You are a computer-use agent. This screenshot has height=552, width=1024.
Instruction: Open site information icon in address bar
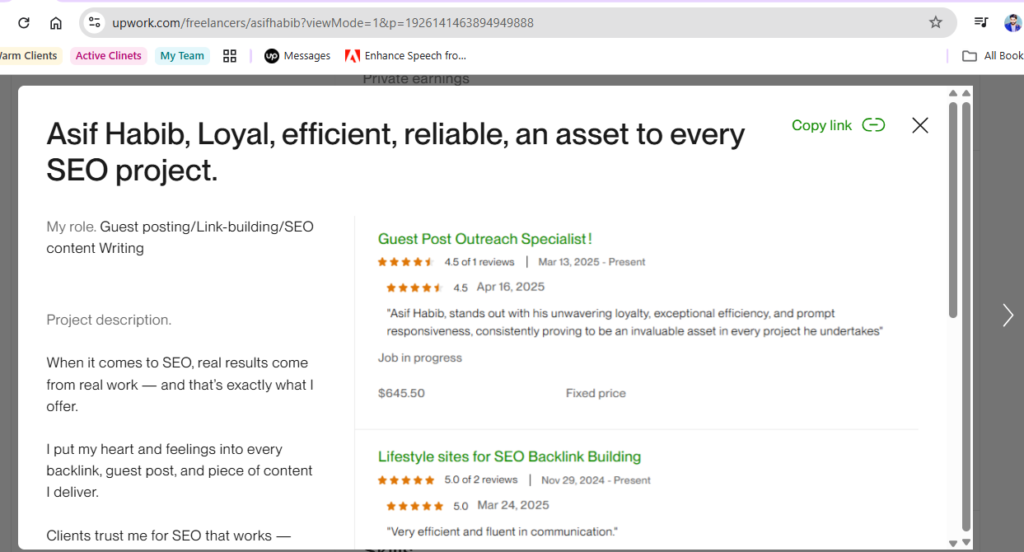pyautogui.click(x=94, y=22)
